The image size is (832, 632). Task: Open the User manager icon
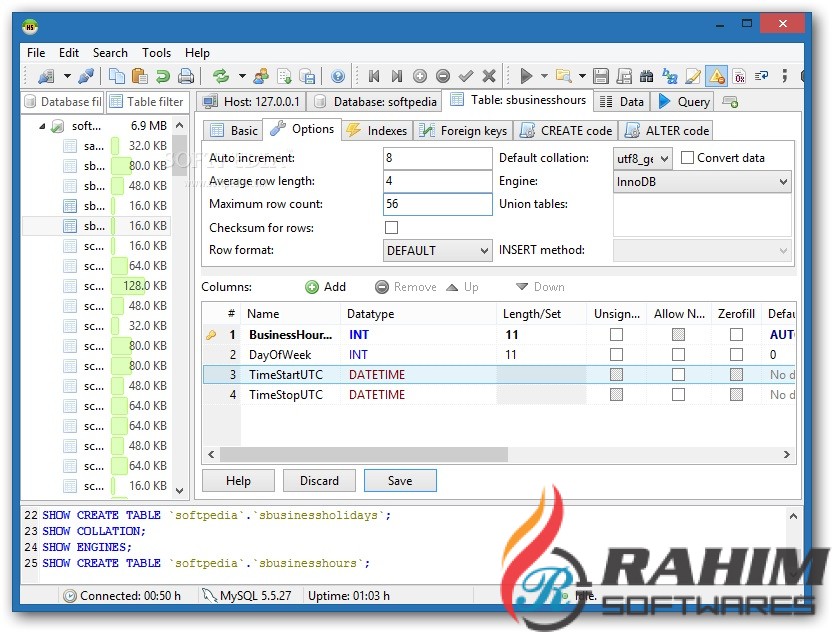tap(261, 76)
